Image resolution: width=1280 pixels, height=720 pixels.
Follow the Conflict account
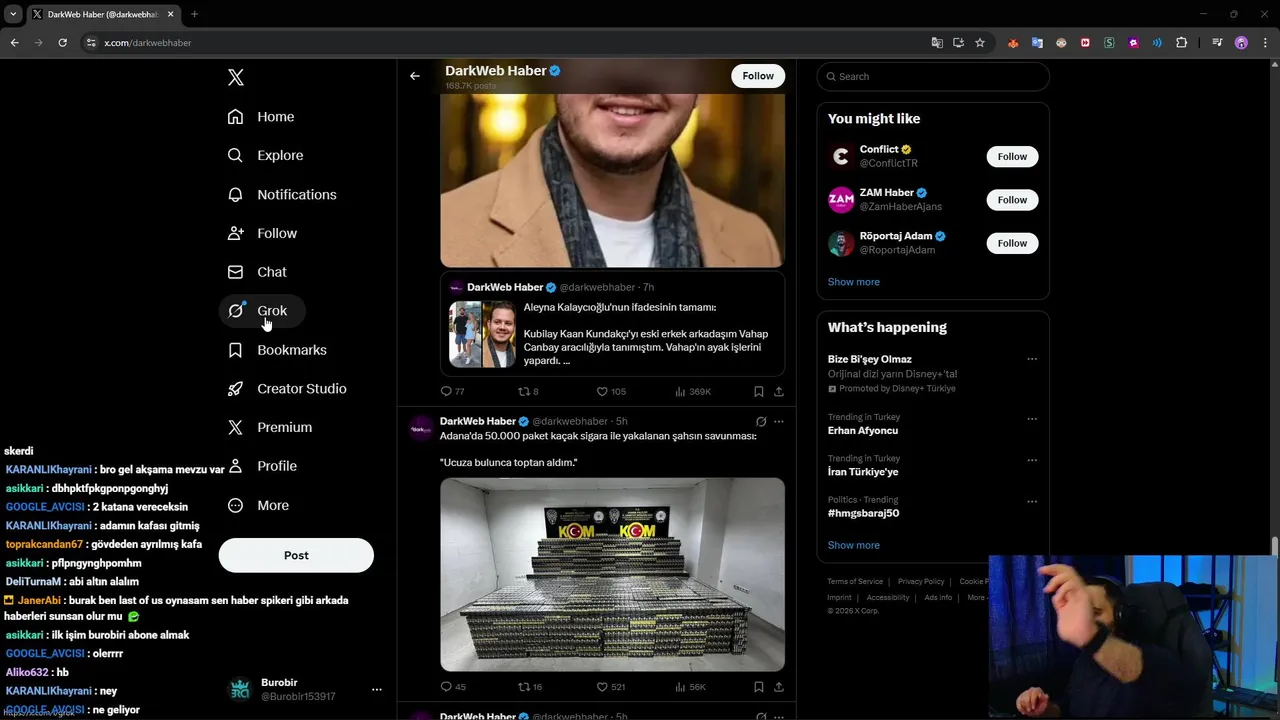1012,157
